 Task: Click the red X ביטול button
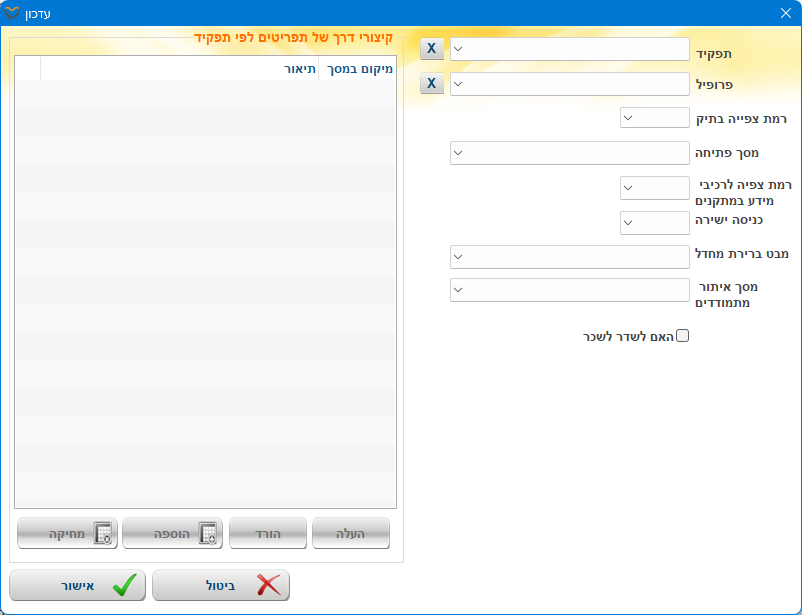pos(221,585)
